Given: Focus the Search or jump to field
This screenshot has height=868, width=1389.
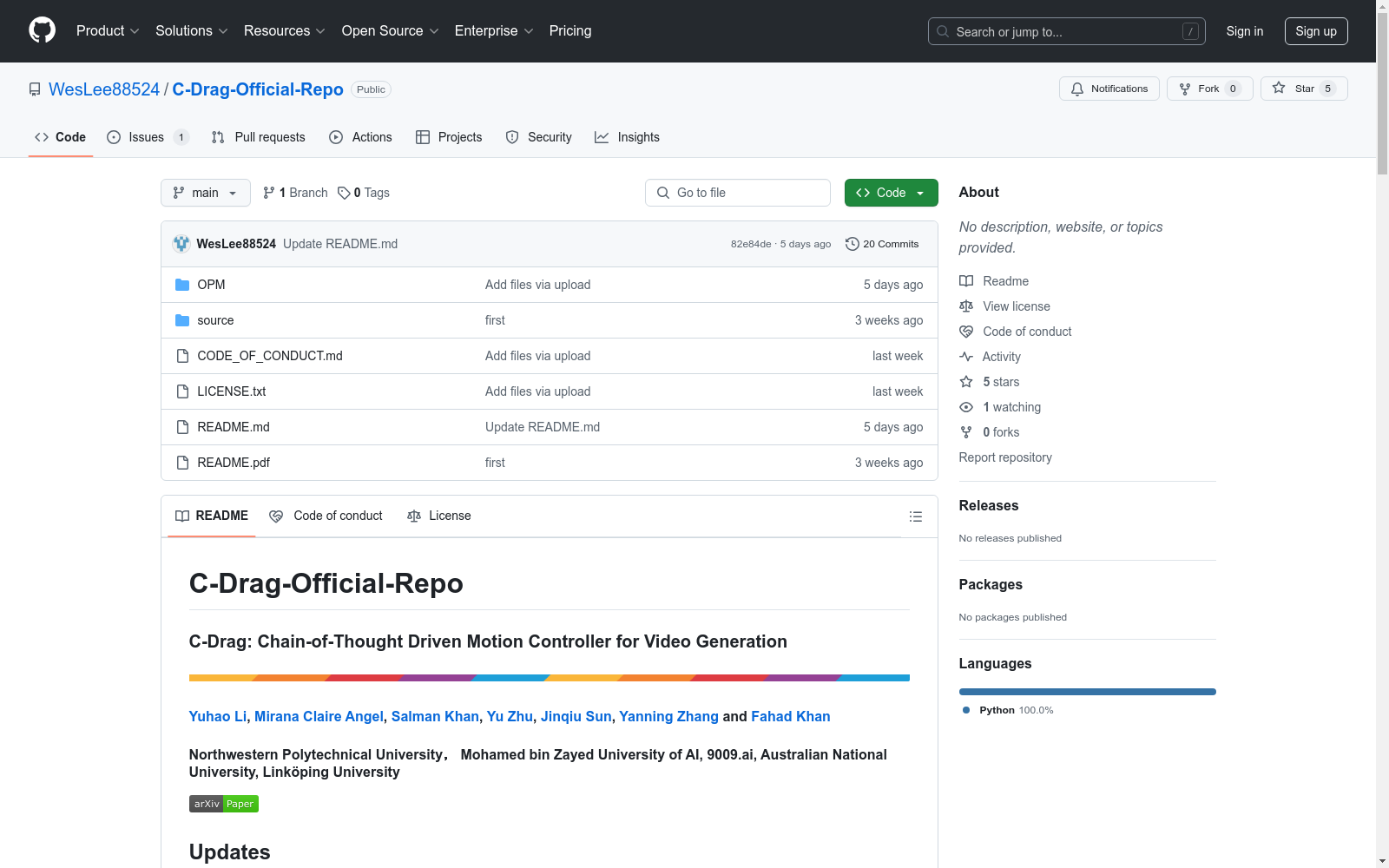Looking at the screenshot, I should [1067, 31].
